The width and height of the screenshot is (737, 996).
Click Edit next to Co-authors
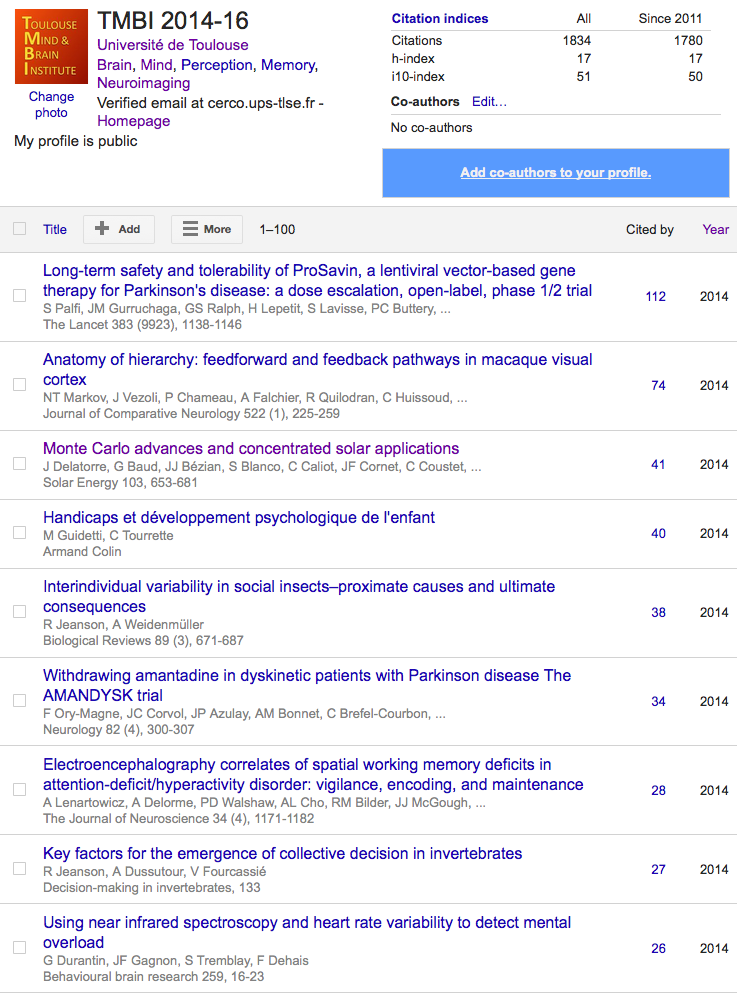tap(489, 102)
